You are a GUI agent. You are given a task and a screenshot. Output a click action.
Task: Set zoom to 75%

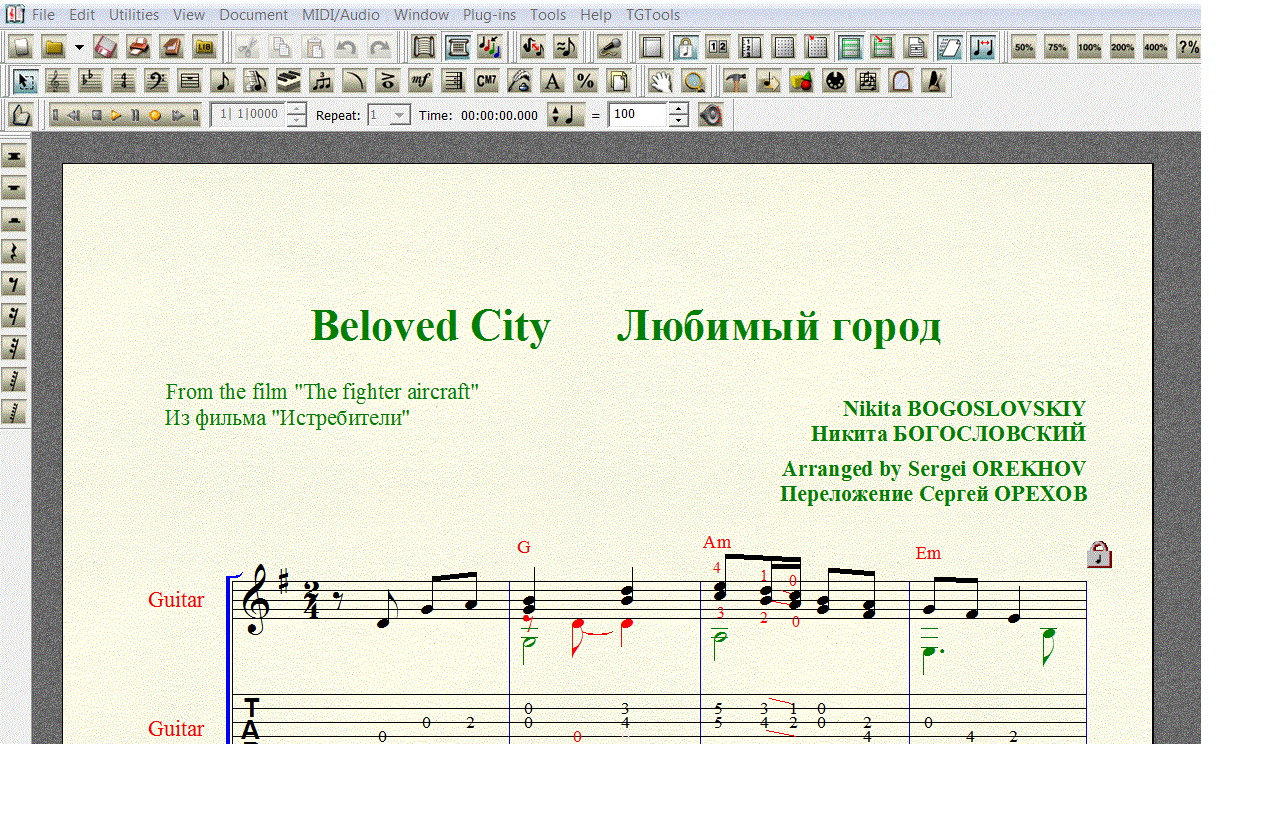(x=1057, y=47)
